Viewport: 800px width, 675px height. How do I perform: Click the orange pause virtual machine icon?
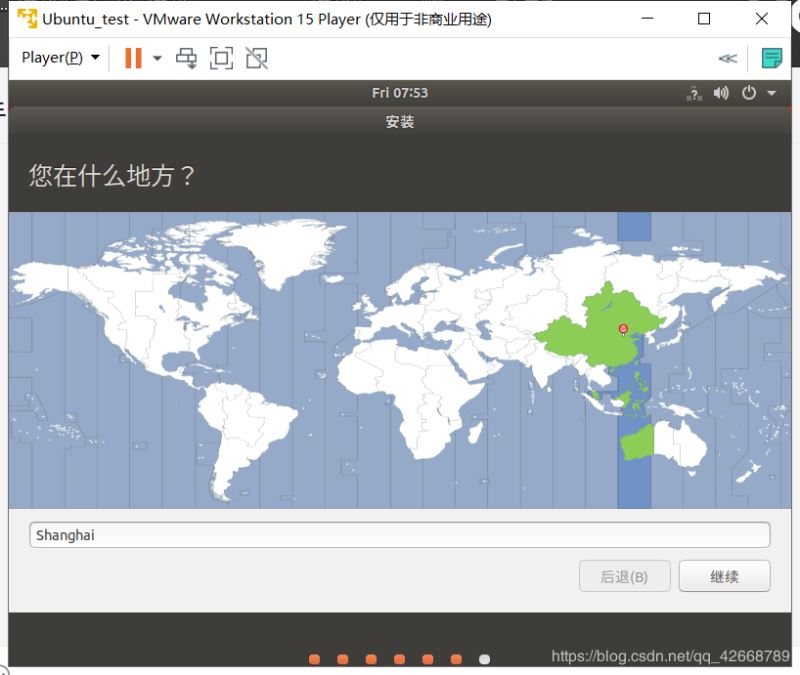pos(133,58)
